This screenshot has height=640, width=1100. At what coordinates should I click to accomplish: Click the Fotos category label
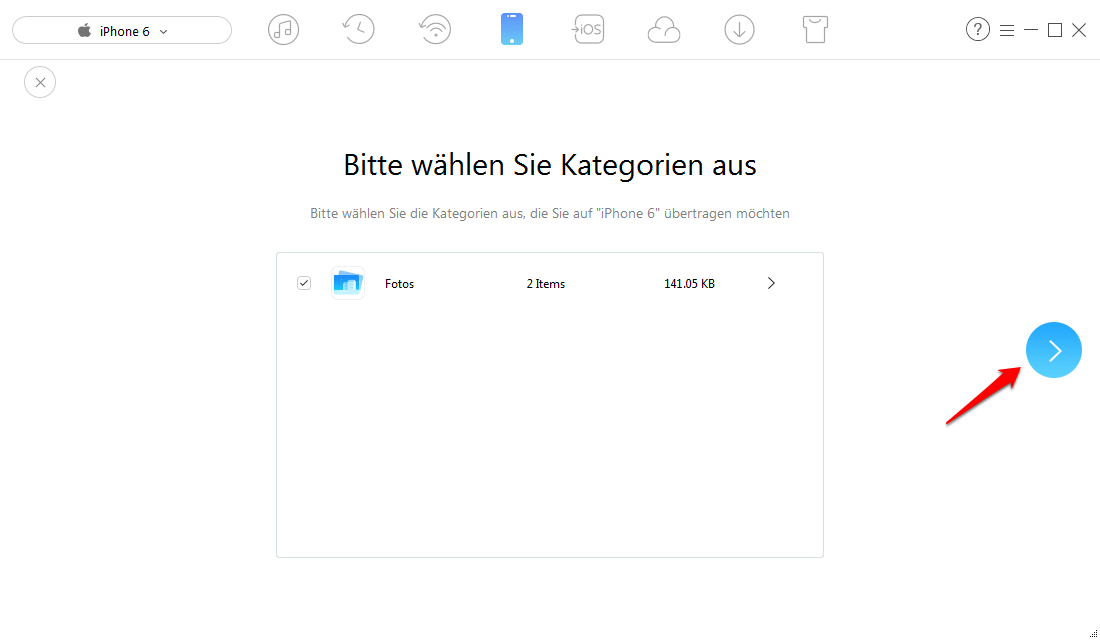(x=399, y=284)
